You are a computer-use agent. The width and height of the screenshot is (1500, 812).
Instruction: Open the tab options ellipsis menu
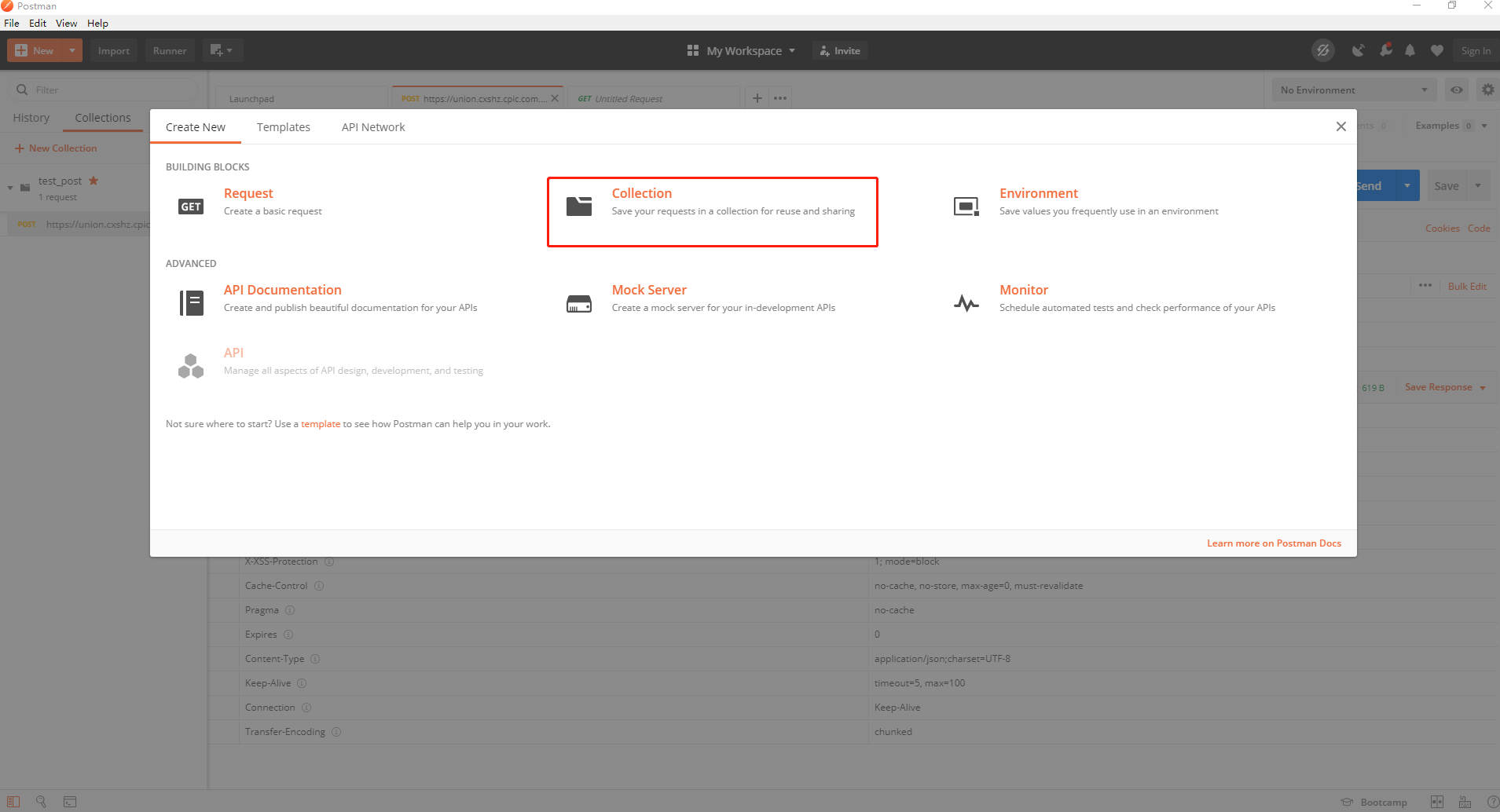coord(780,98)
